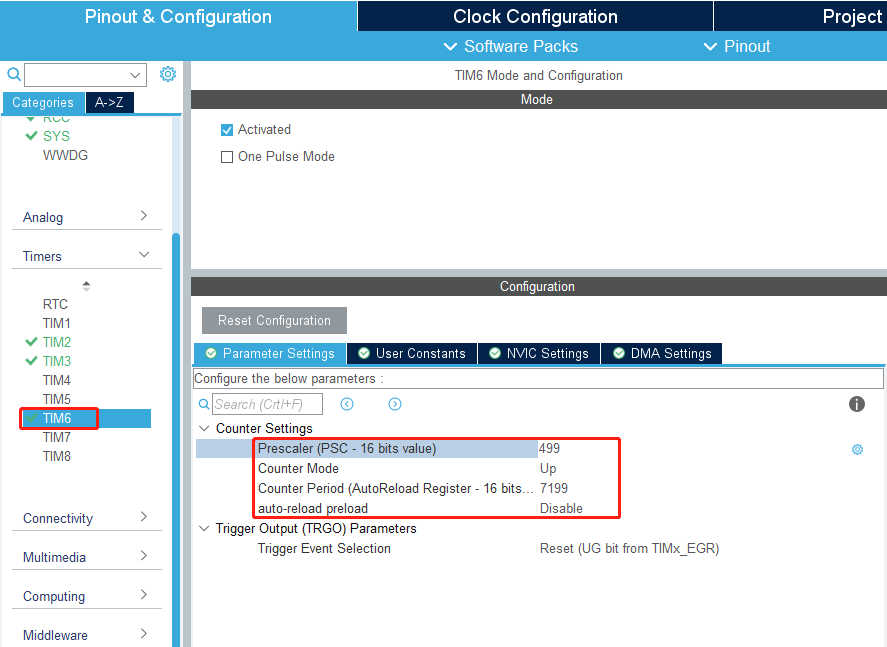Open the Software Packs dropdown
This screenshot has width=887, height=647.
[511, 46]
